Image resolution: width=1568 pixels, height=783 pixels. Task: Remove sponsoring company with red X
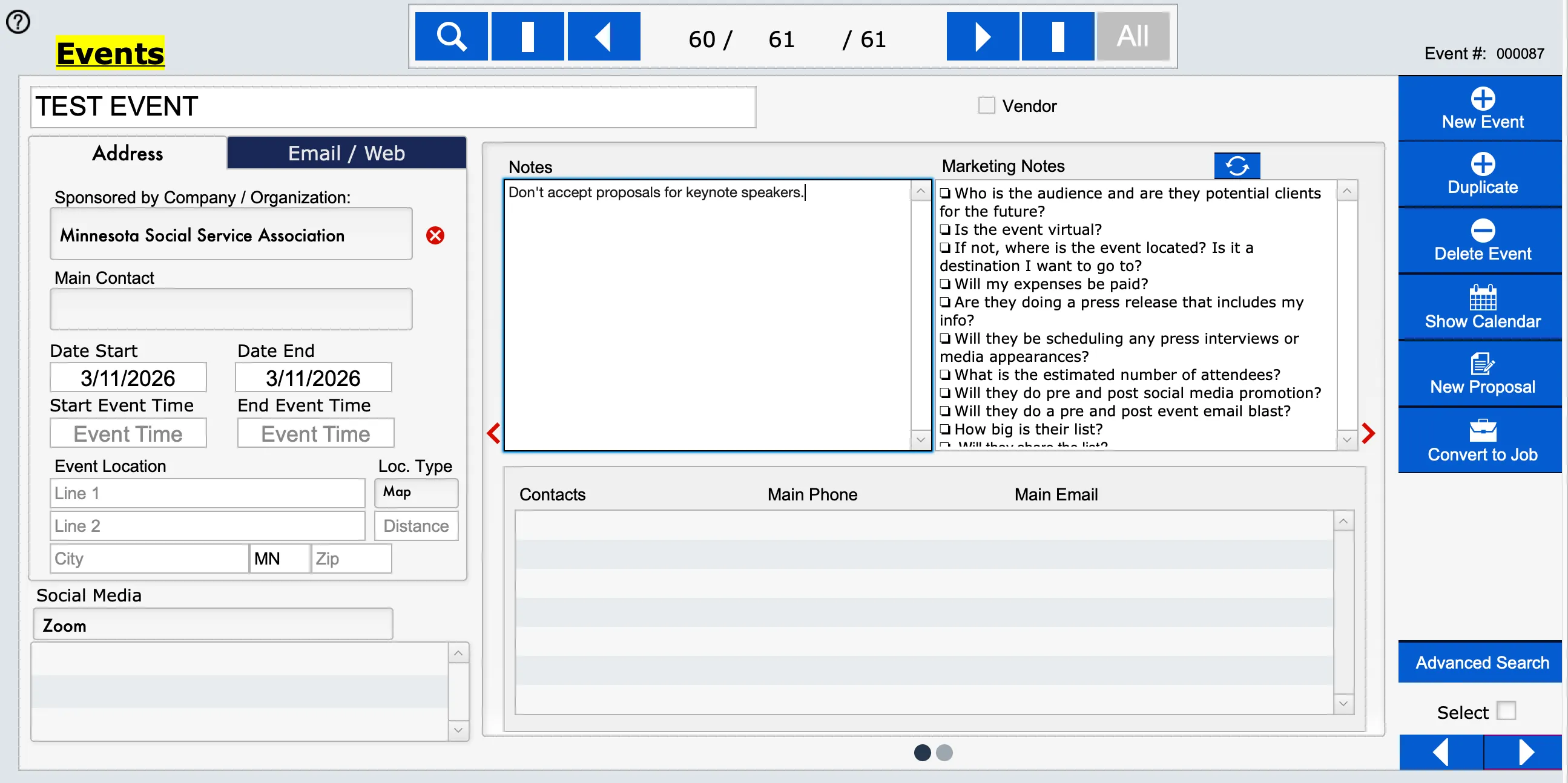tap(435, 235)
